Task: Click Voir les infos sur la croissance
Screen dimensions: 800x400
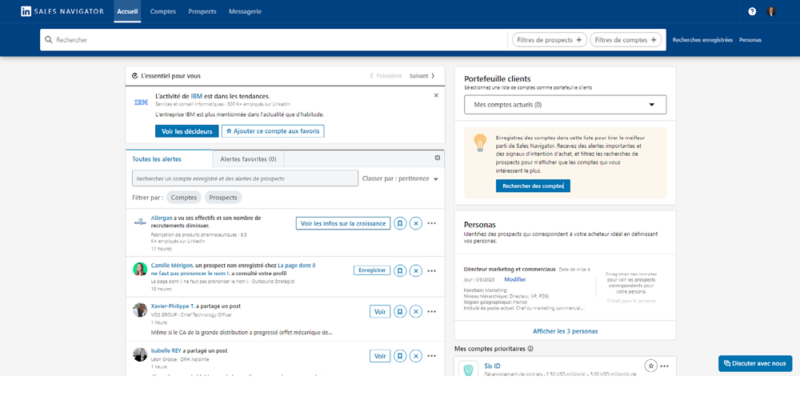Action: pyautogui.click(x=343, y=223)
